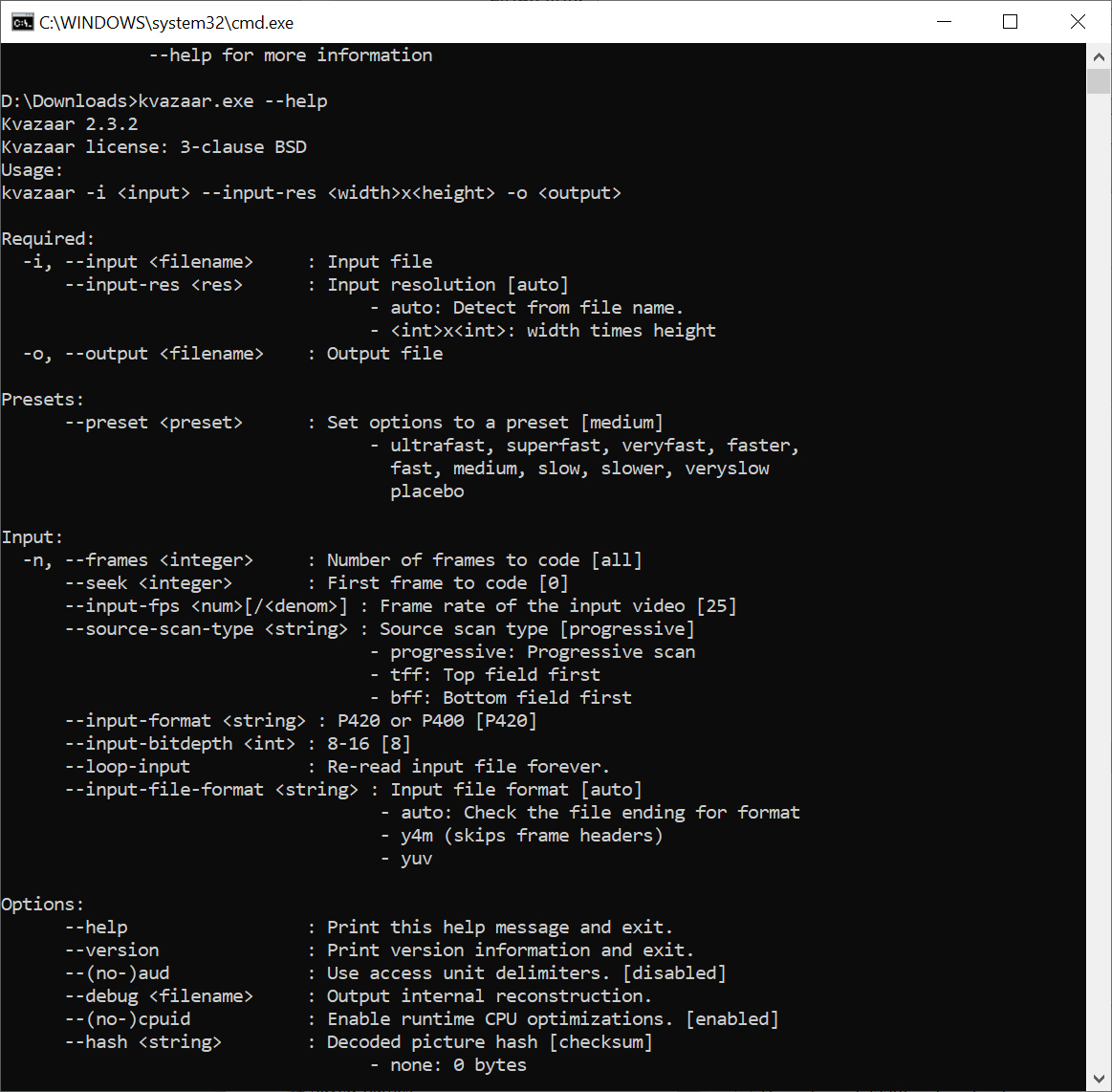Click 'Frame rate of the input video [25]'
The height and width of the screenshot is (1092, 1112).
[558, 606]
